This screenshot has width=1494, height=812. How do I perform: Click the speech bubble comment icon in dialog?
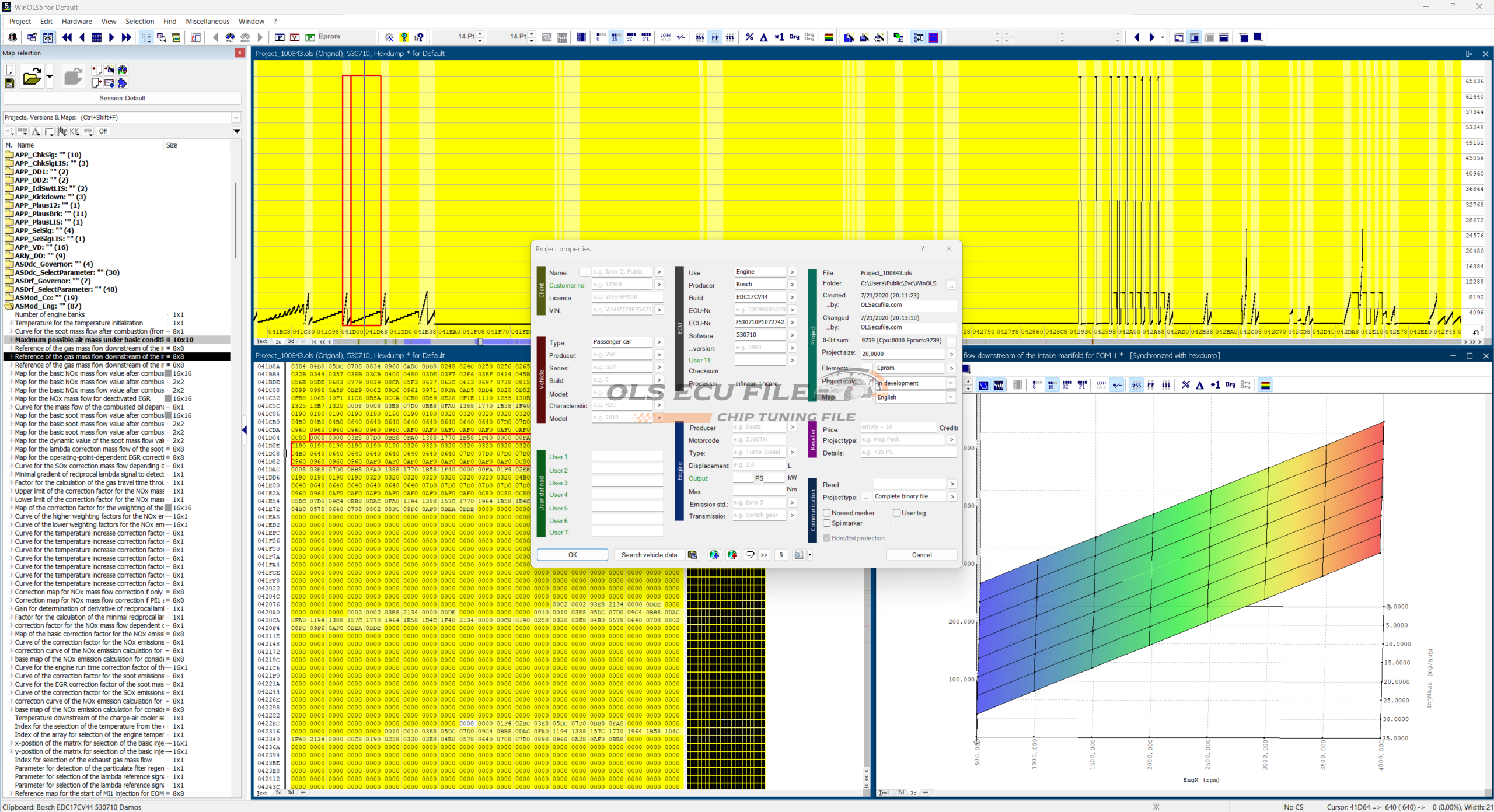click(x=750, y=555)
